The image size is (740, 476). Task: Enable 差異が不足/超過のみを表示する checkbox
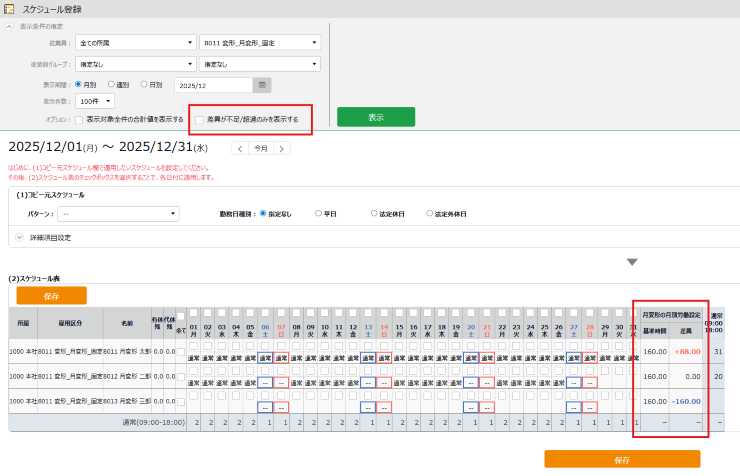201,119
